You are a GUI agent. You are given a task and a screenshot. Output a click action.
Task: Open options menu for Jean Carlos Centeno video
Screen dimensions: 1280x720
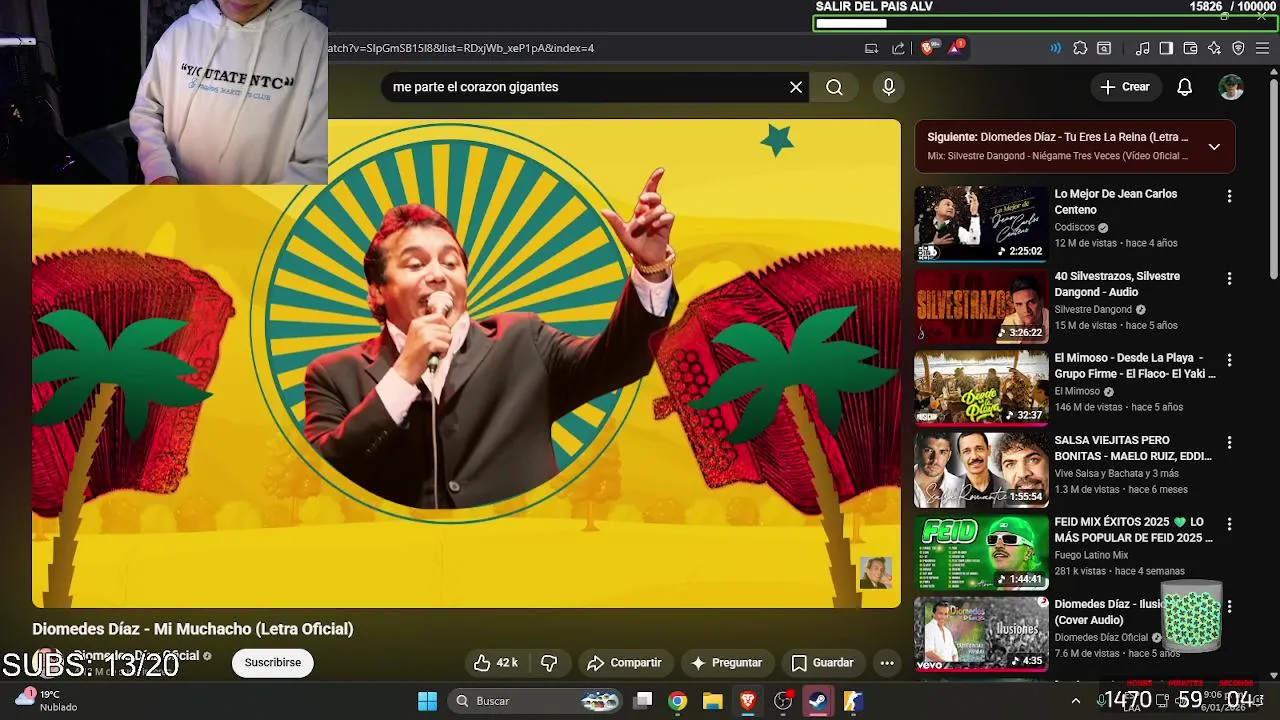tap(1229, 197)
